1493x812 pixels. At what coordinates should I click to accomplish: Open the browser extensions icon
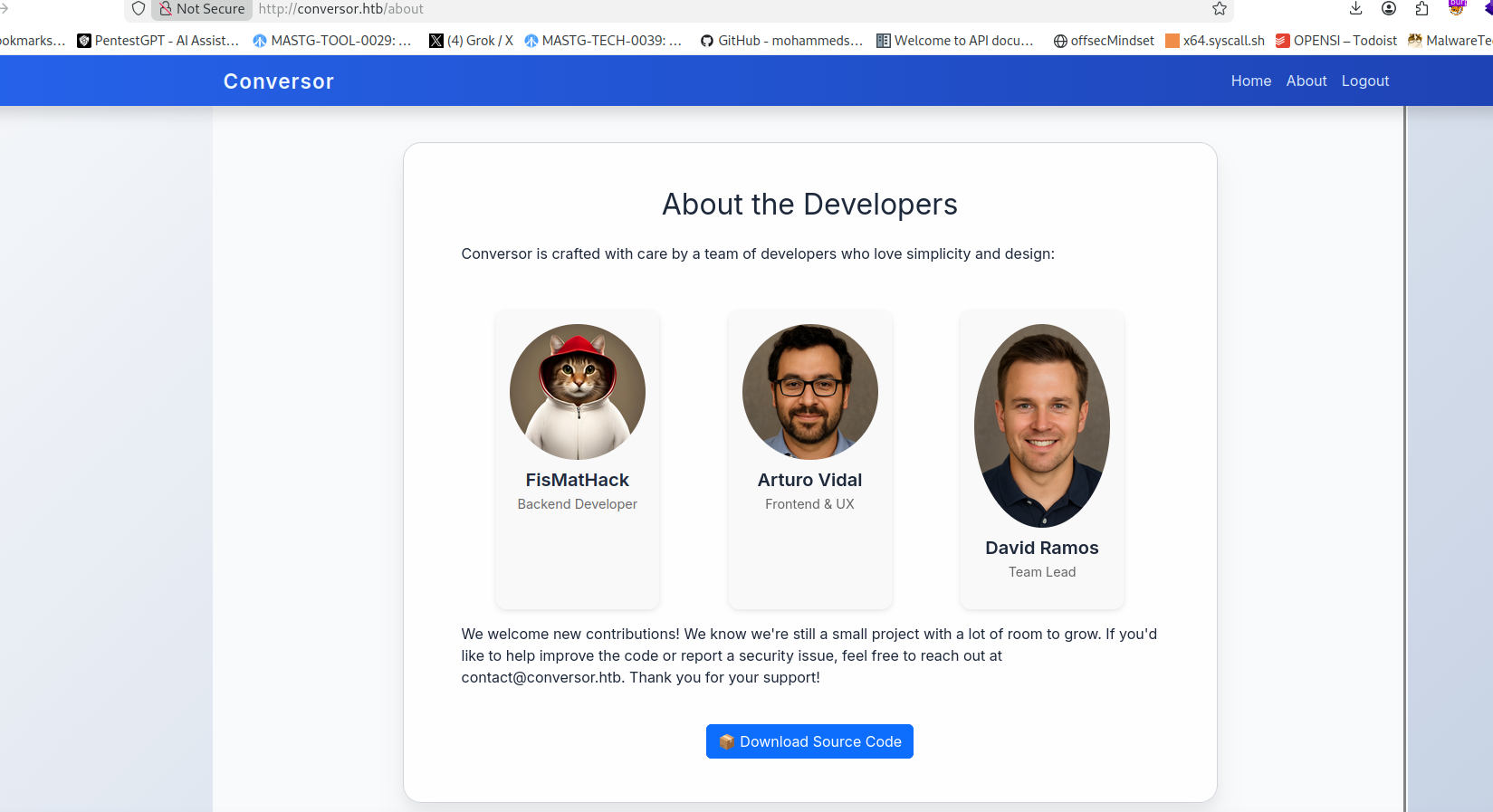coord(1421,9)
